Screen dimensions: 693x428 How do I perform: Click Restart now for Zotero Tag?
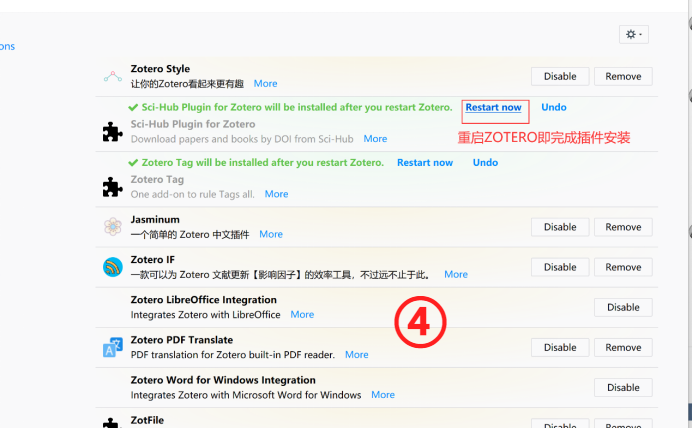pos(425,163)
